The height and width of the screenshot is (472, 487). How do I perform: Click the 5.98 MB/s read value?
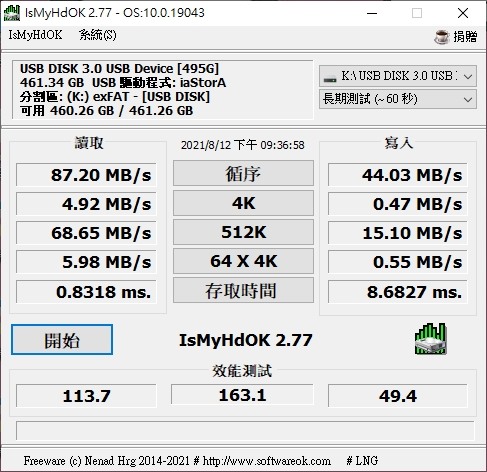(86, 262)
